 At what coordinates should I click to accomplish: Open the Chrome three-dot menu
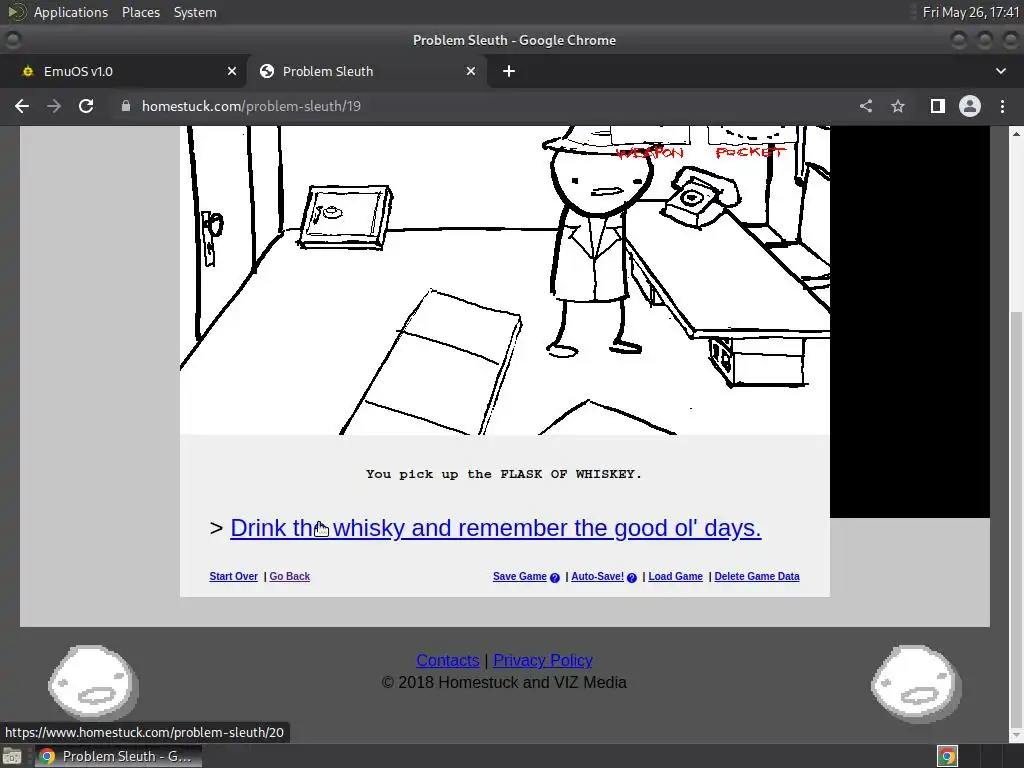tap(1002, 106)
